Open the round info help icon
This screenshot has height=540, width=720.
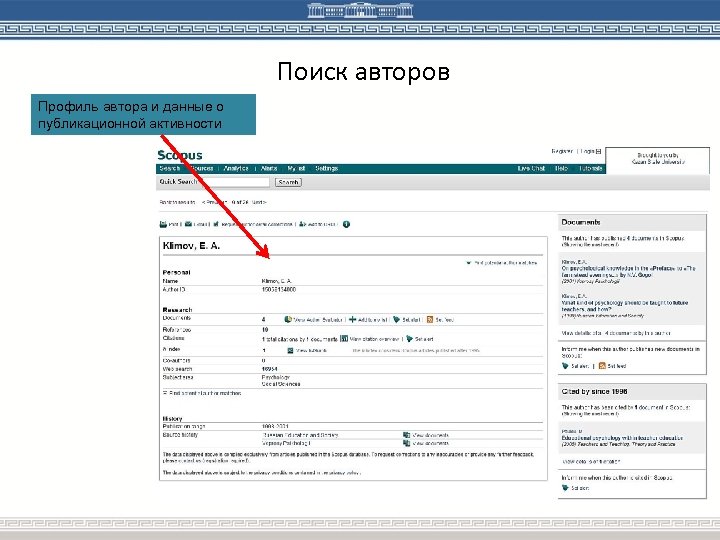coord(346,224)
